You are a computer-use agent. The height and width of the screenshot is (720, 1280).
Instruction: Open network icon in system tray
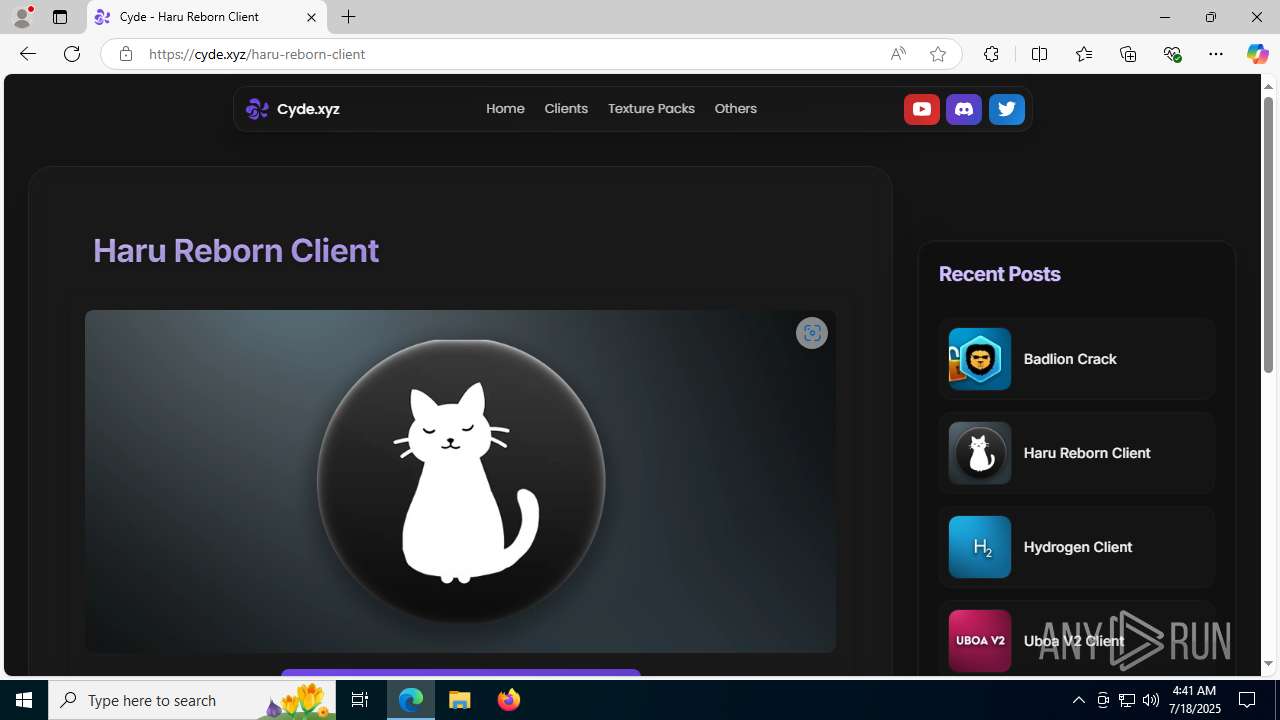coord(1127,700)
